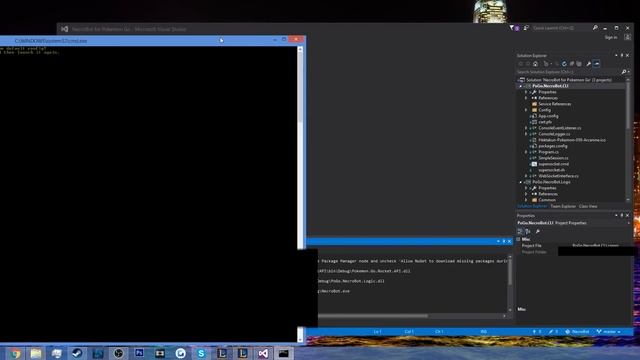Click the master branch indicator in status bar

(609, 332)
